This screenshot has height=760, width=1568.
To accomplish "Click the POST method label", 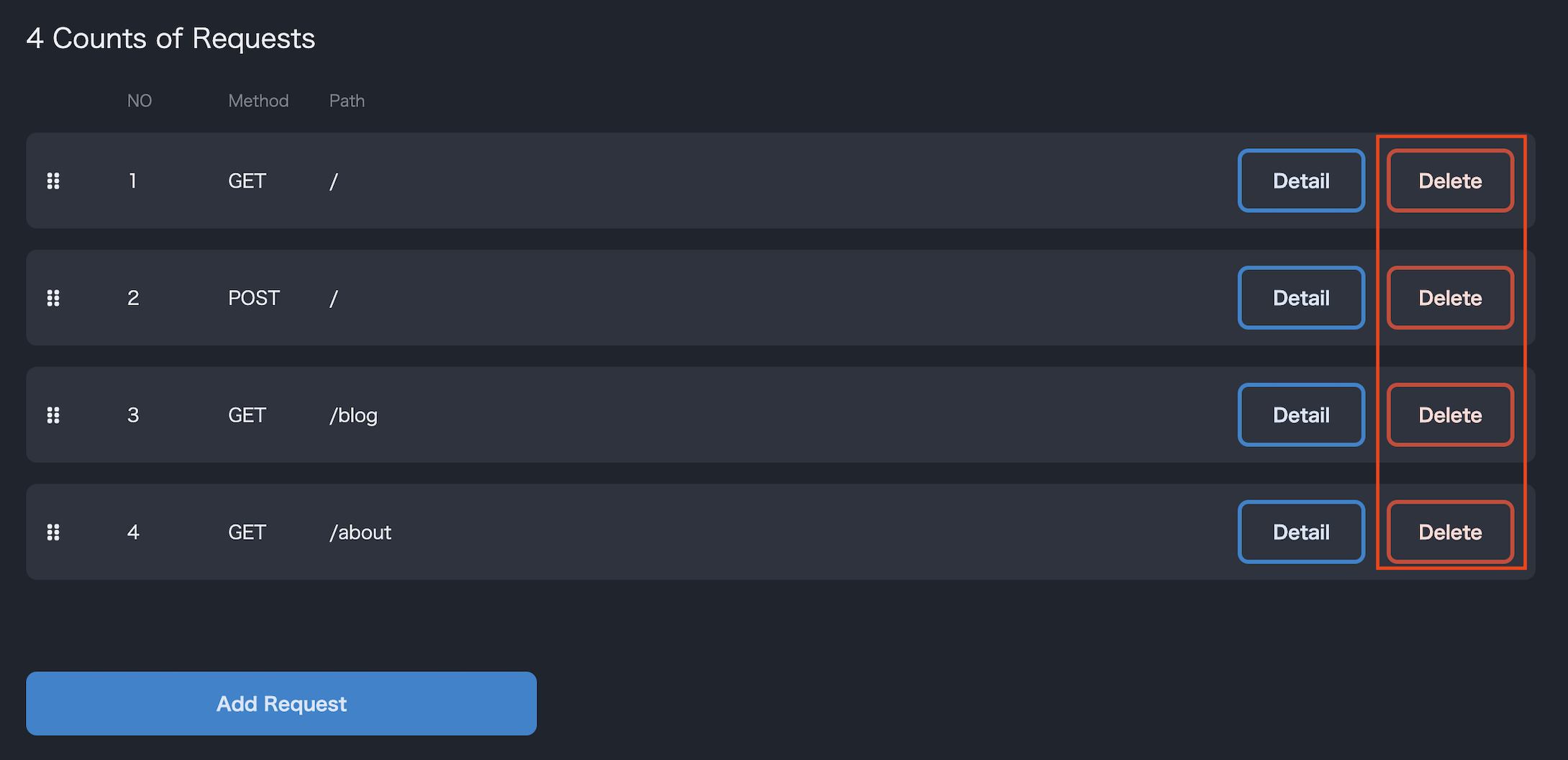I will click(x=254, y=298).
